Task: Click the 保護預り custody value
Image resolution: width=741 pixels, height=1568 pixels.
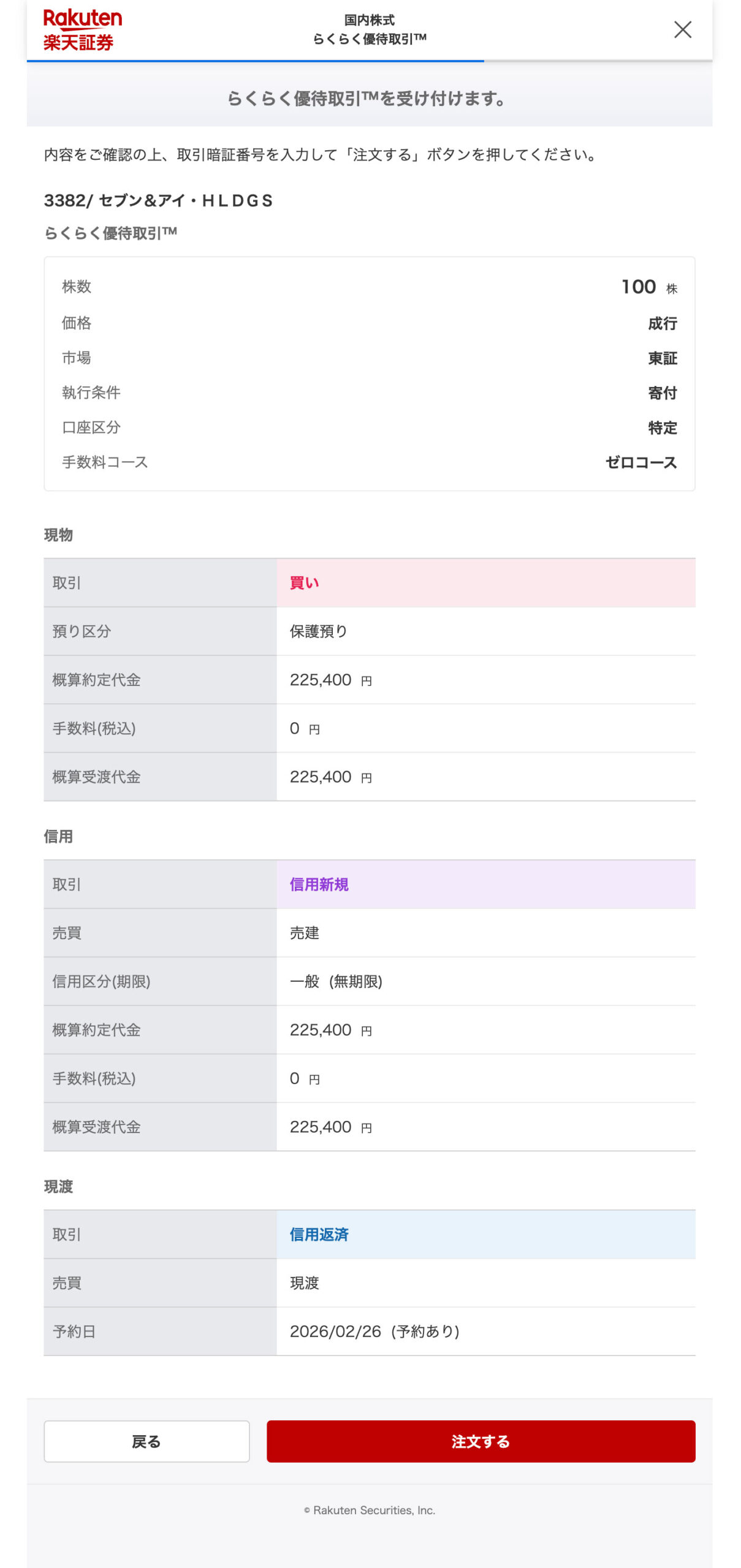Action: [x=318, y=631]
